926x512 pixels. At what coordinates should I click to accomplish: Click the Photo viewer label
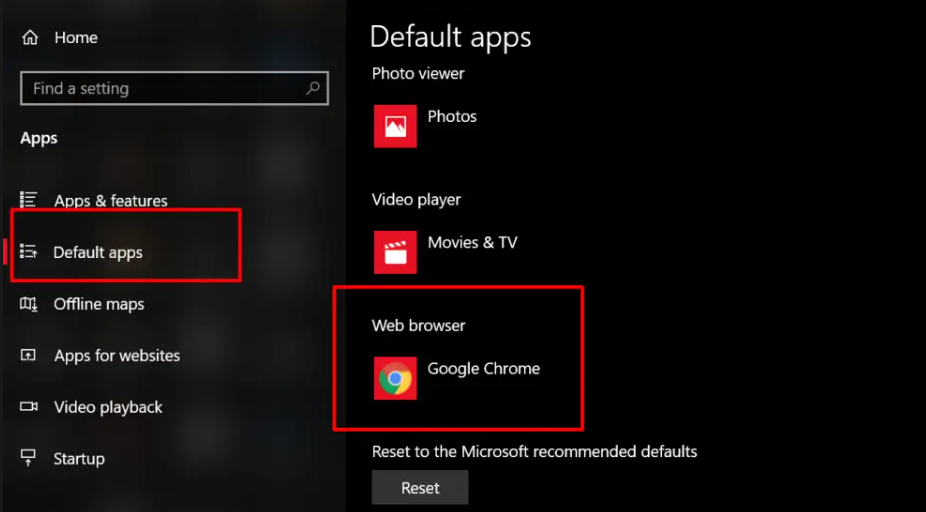click(418, 74)
